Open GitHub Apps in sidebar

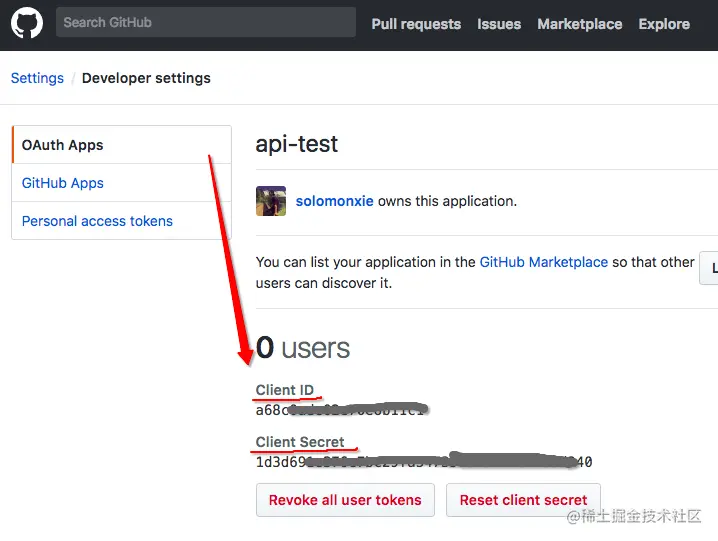[x=121, y=183]
